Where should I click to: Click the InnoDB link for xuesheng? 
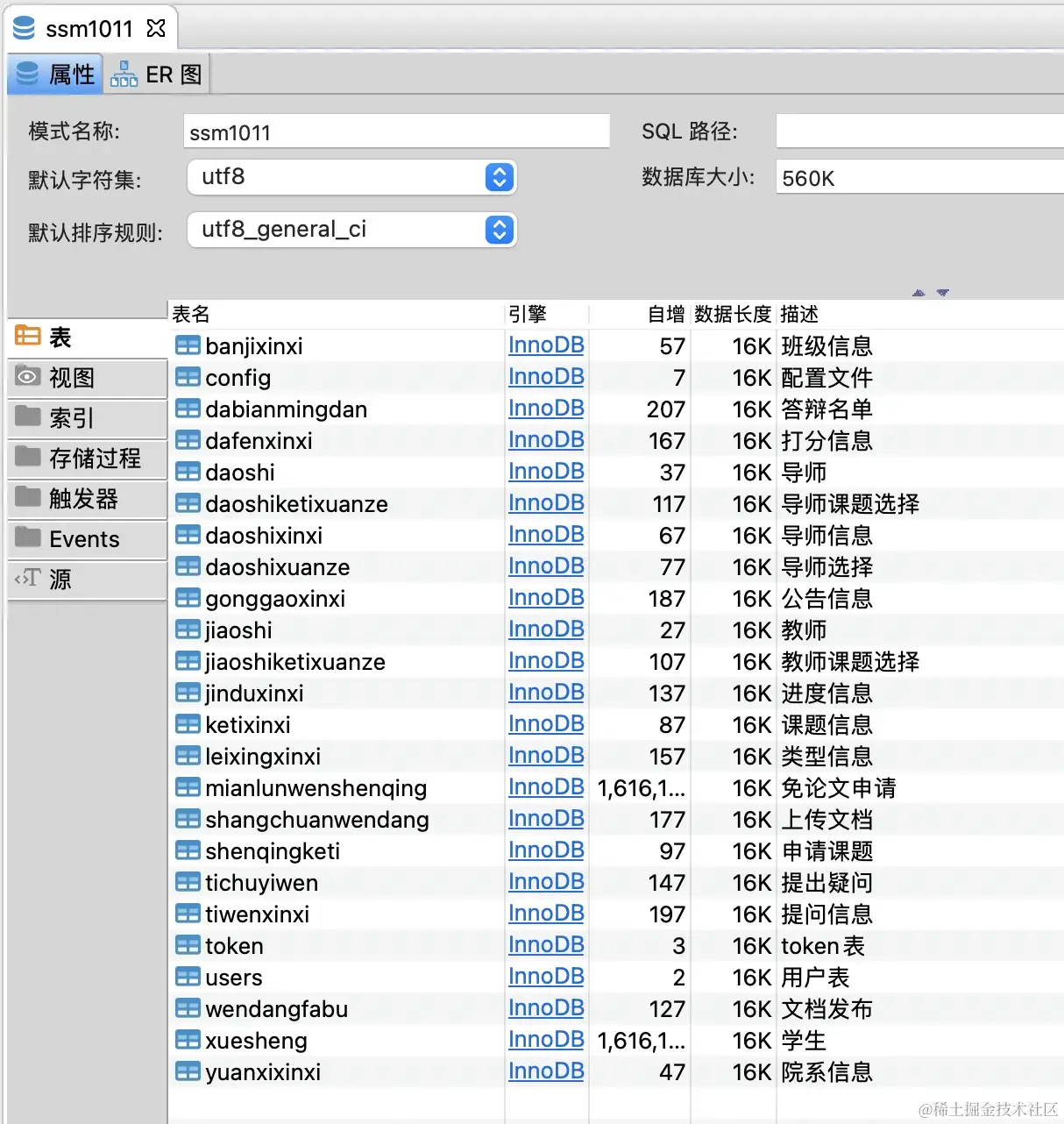point(546,1040)
